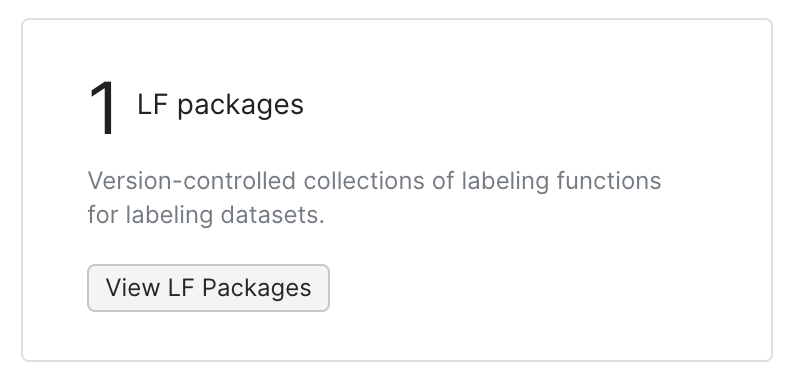Click the word 'of' in the description

[x=443, y=180]
